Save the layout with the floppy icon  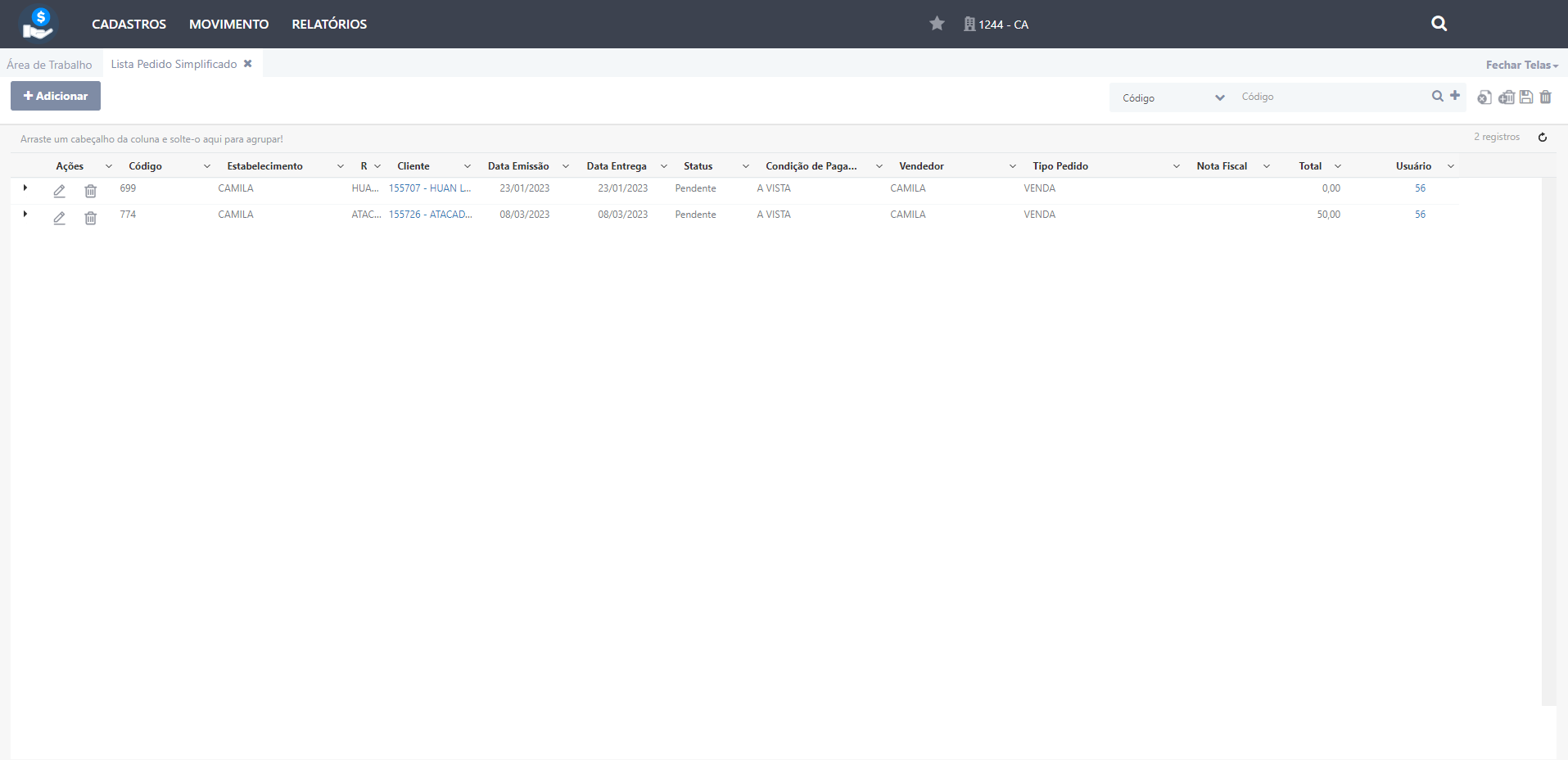pos(1526,97)
